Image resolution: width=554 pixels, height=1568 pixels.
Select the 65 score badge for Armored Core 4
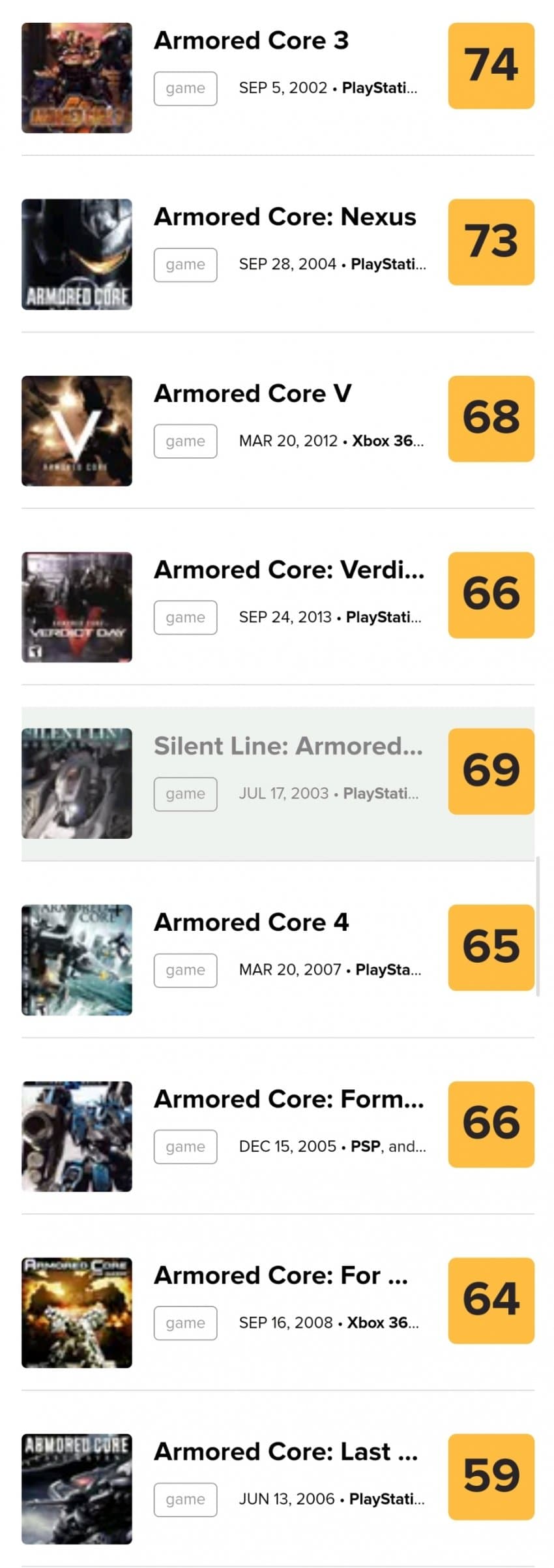(x=491, y=948)
